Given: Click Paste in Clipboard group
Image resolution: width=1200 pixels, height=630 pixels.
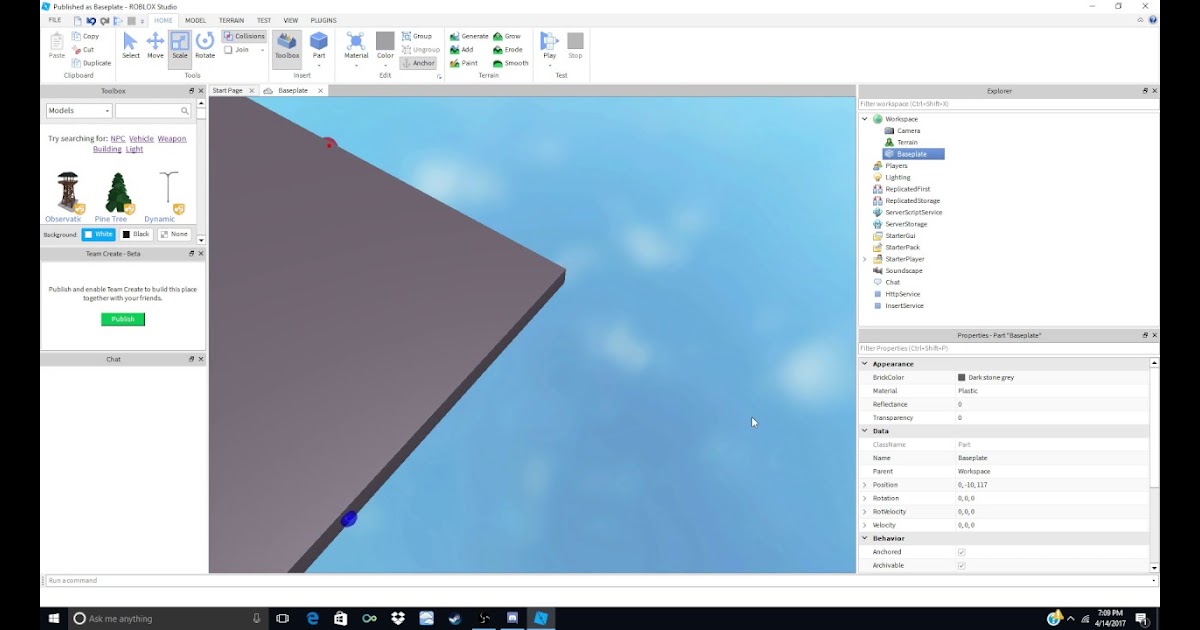Looking at the screenshot, I should coord(56,45).
